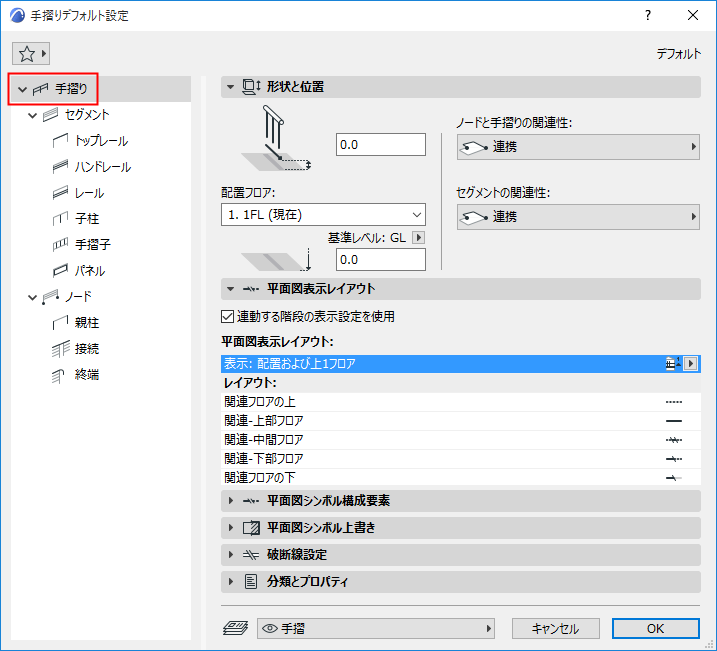Screen dimensions: 717x651
Task: Click the show-on-stories icon in 表示 row
Action: click(672, 363)
